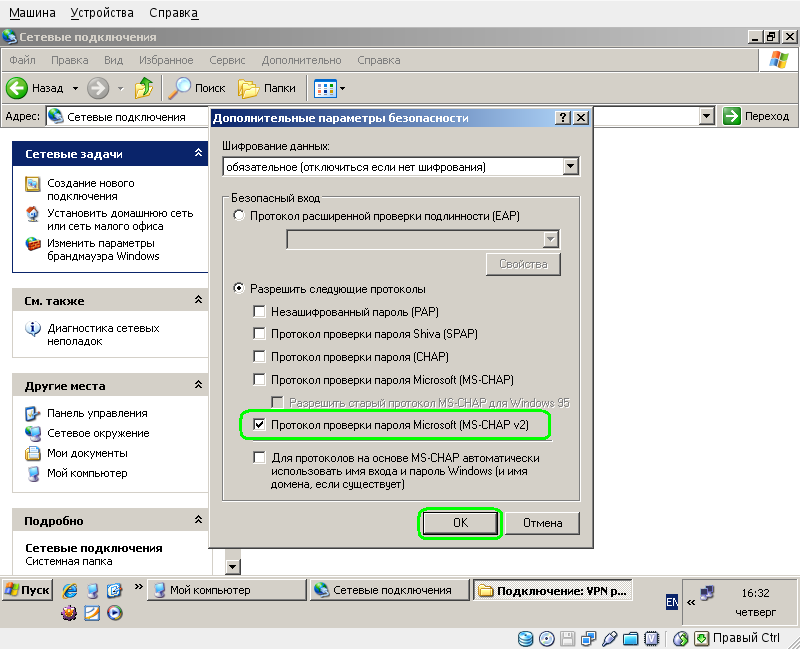
Task: Click the dialog's question mark help button
Action: click(562, 118)
